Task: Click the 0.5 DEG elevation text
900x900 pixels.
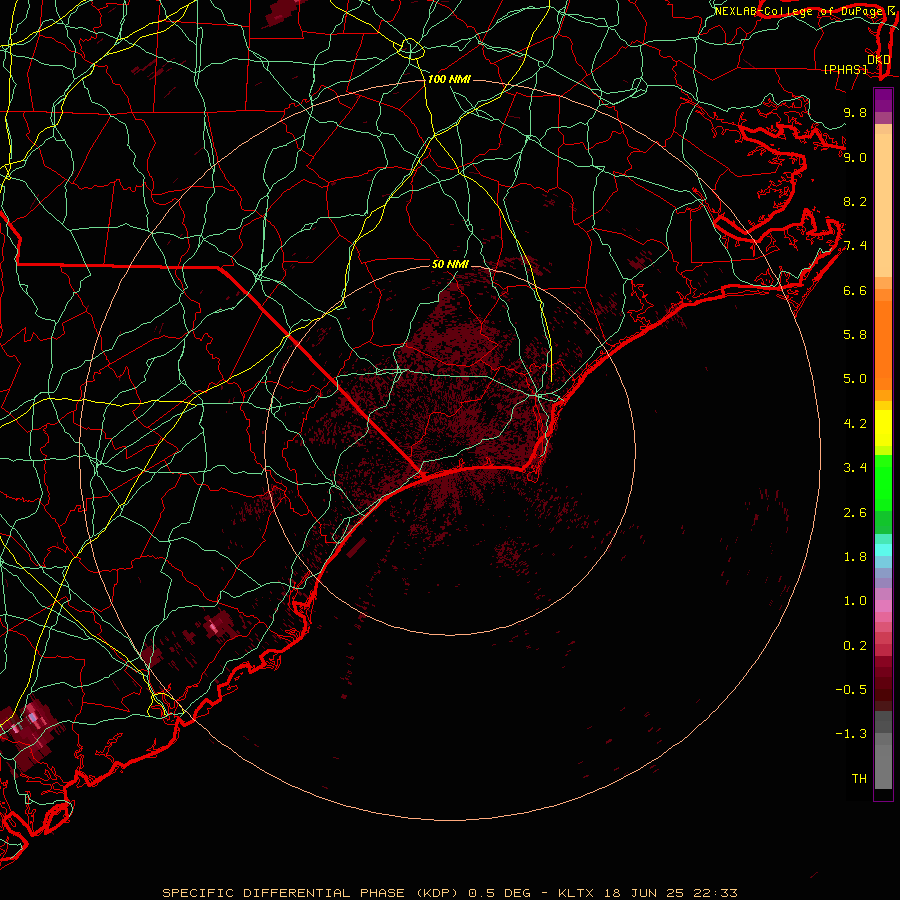Action: 499,893
